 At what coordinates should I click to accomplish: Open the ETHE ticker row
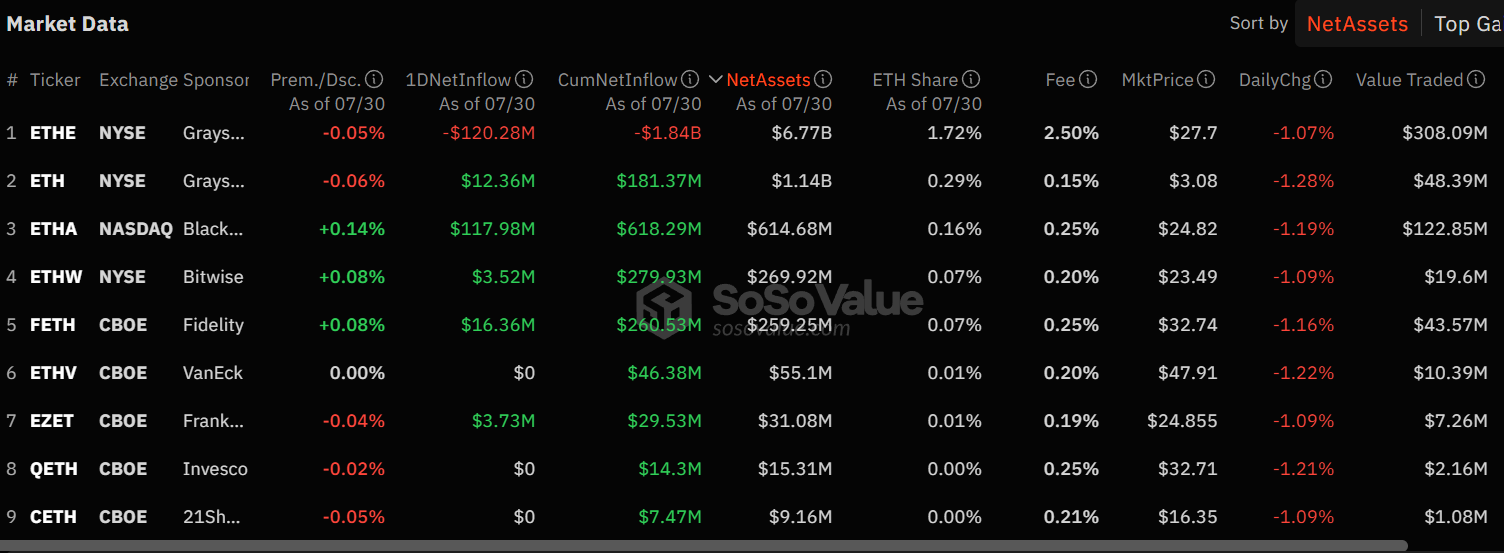(53, 133)
